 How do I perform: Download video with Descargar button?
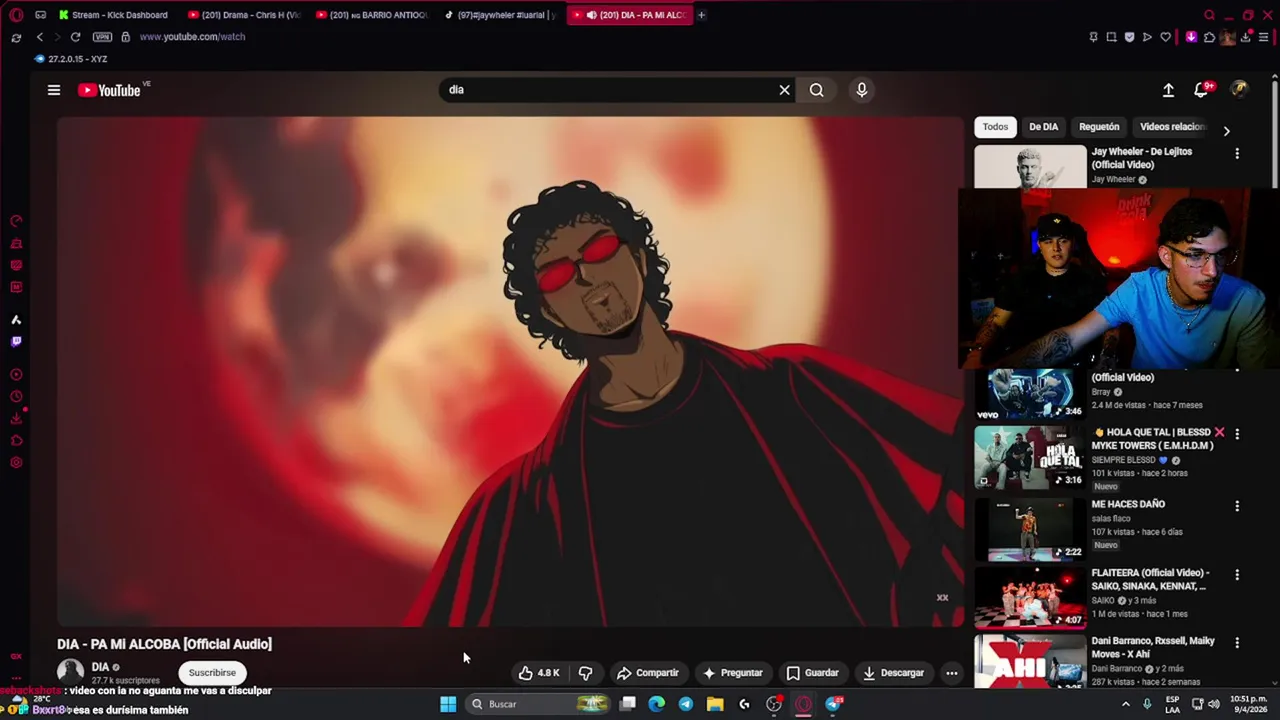894,673
